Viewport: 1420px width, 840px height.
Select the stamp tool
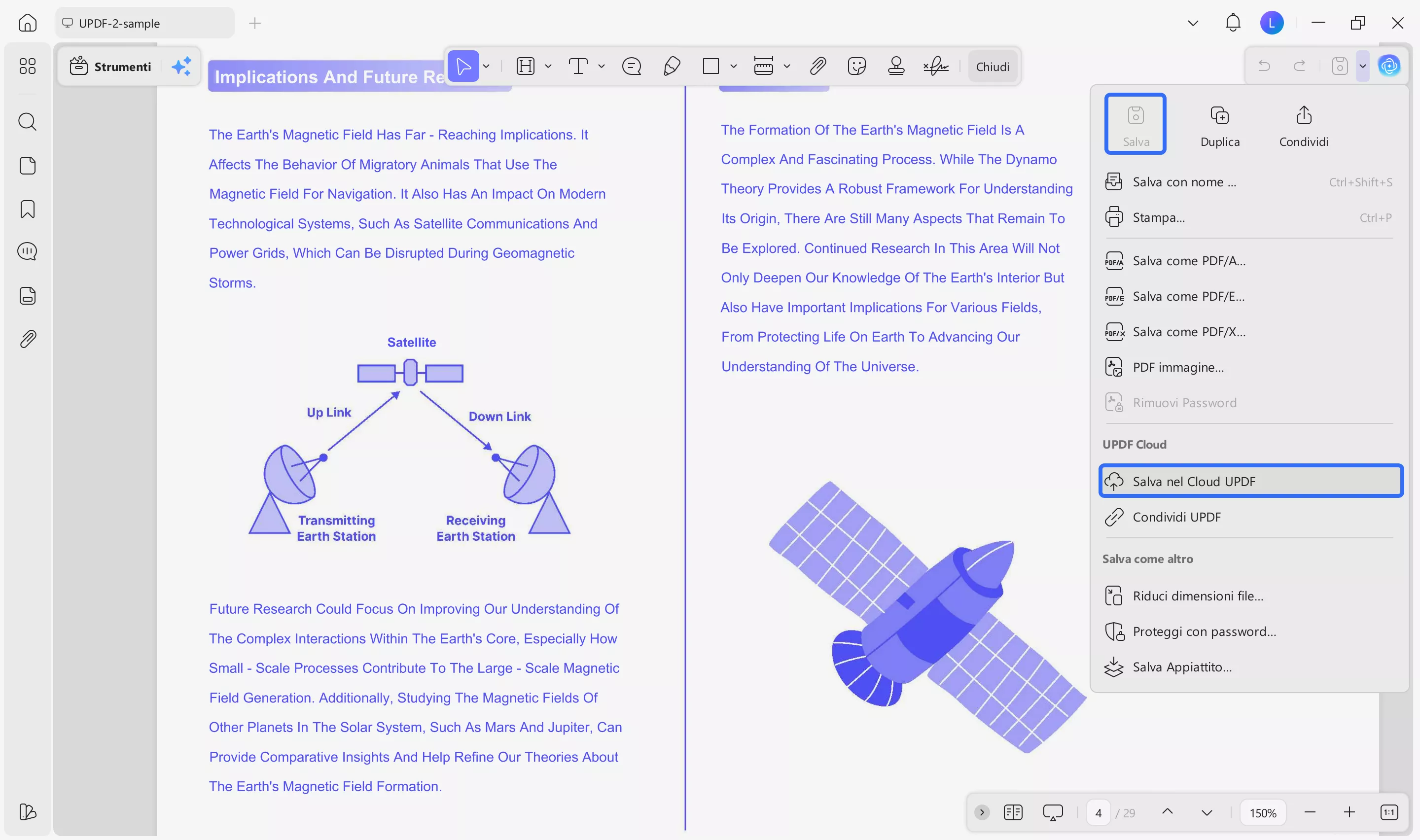click(x=896, y=66)
